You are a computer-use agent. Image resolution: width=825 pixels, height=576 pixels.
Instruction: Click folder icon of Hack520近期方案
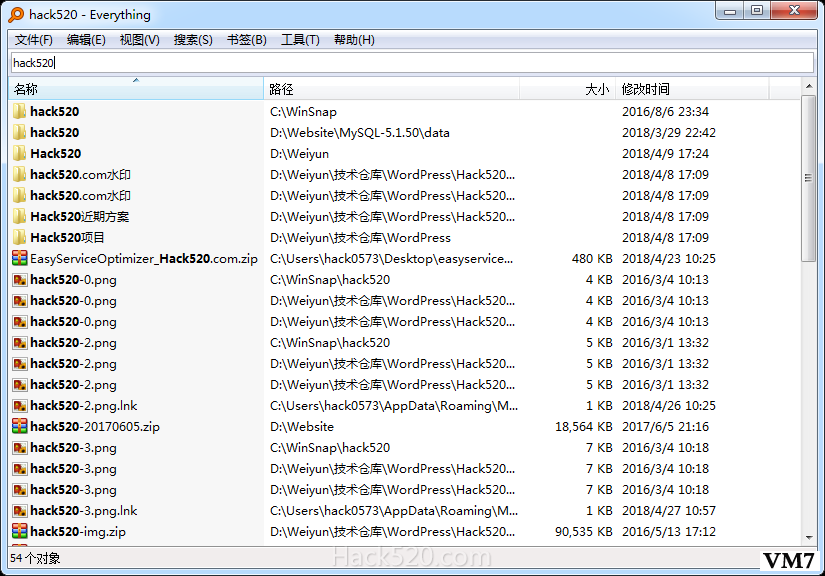19,216
